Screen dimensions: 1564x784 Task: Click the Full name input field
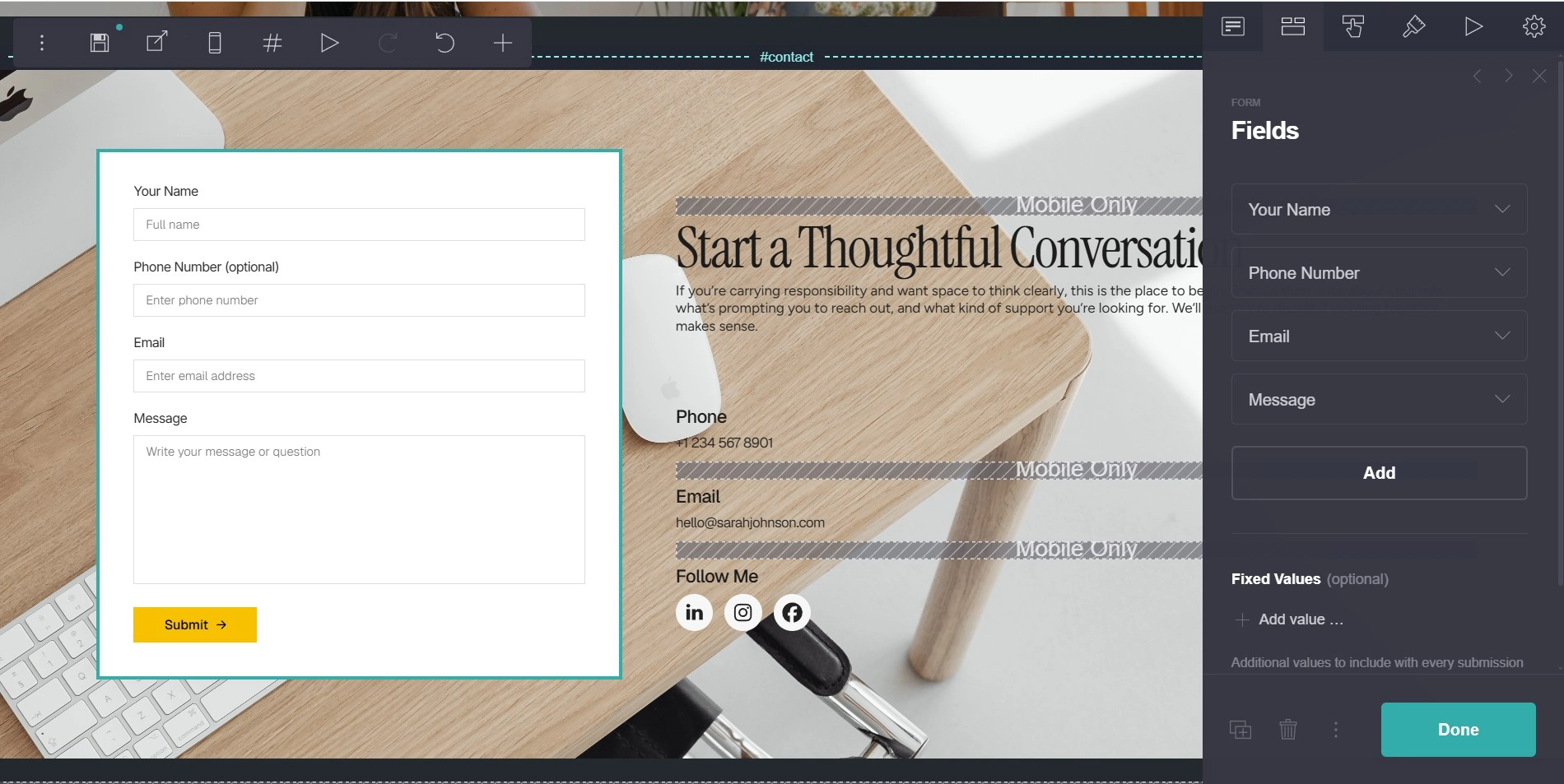click(x=359, y=225)
